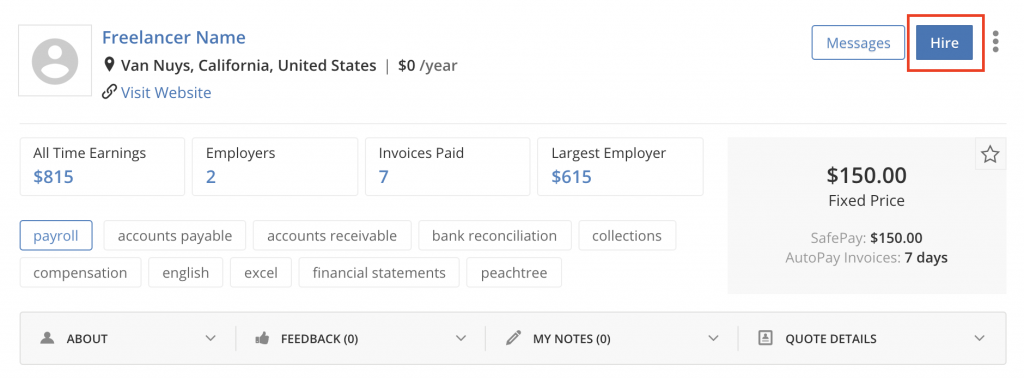Select the bank reconciliation skill tag
Image resolution: width=1024 pixels, height=378 pixels.
(494, 236)
